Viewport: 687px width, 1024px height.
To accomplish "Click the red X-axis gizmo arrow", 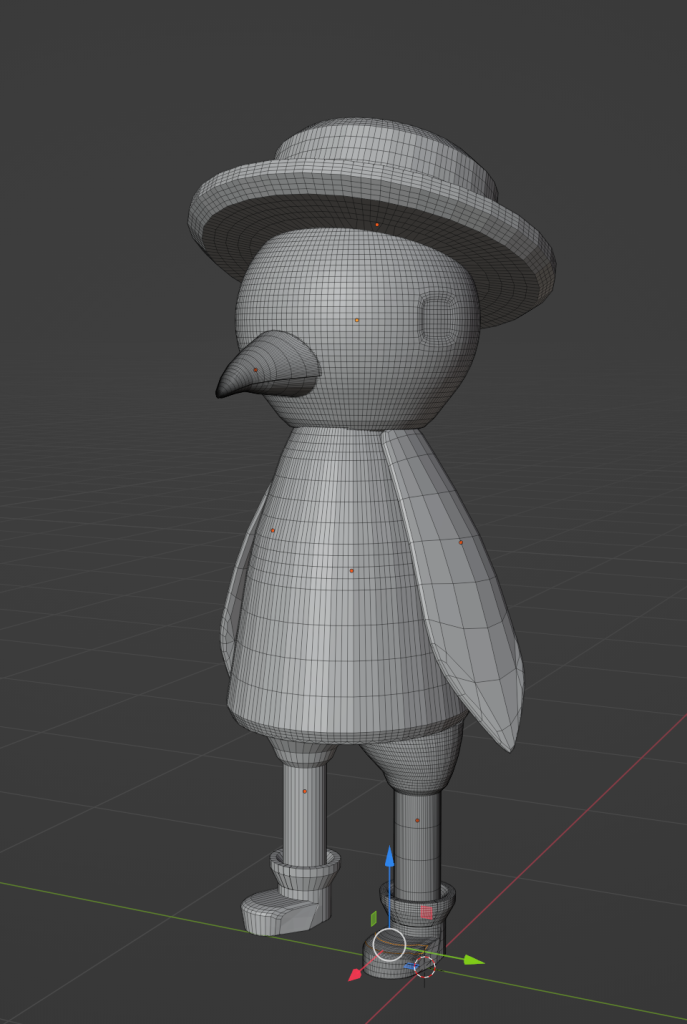I will pyautogui.click(x=354, y=975).
